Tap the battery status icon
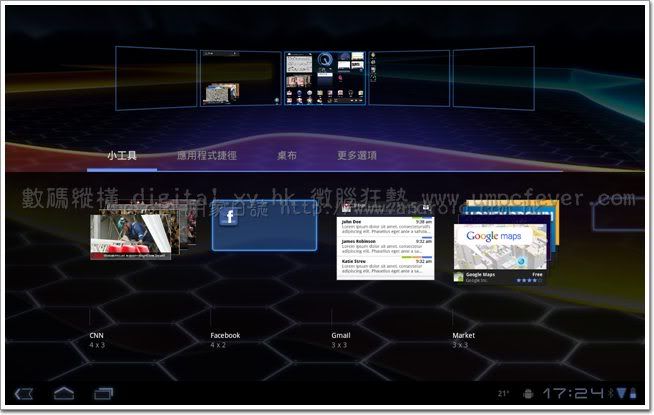Screen dimensions: 654x415 pyautogui.click(x=633, y=393)
